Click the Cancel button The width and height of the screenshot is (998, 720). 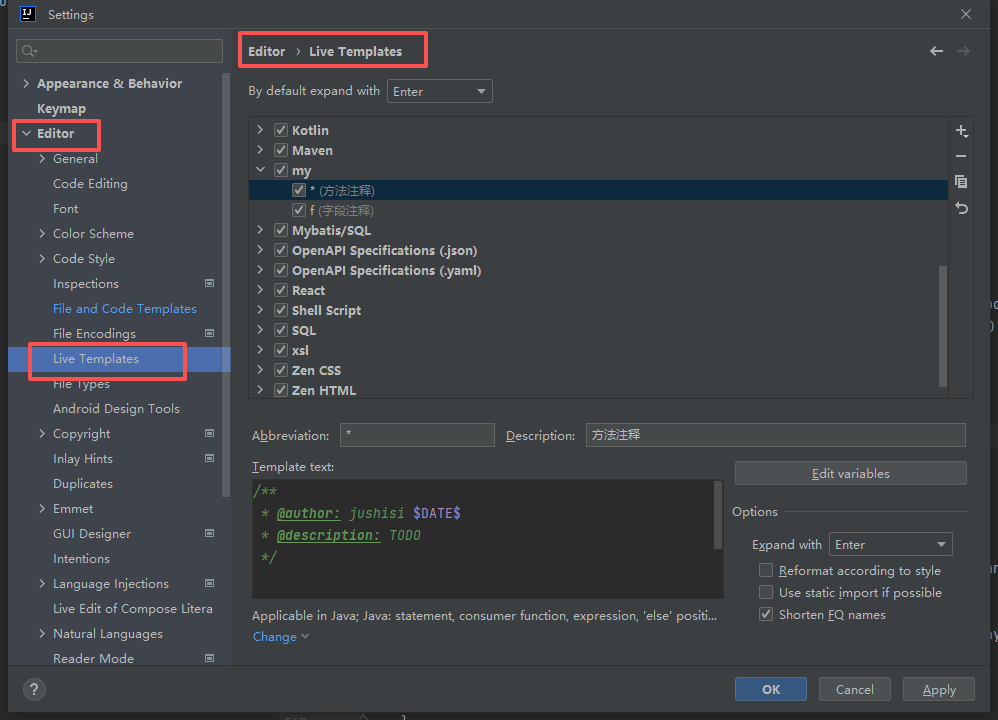(854, 689)
